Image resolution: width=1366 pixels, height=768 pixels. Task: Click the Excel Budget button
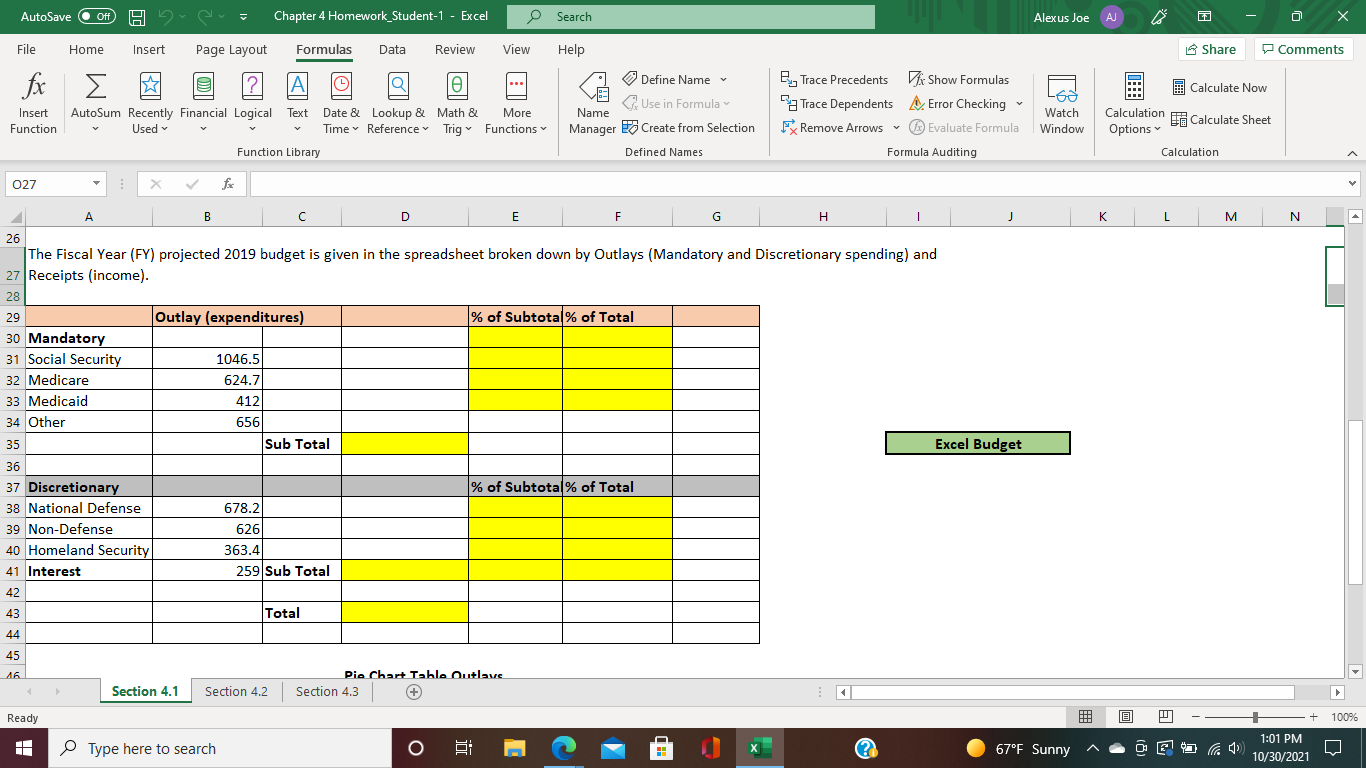tap(977, 442)
